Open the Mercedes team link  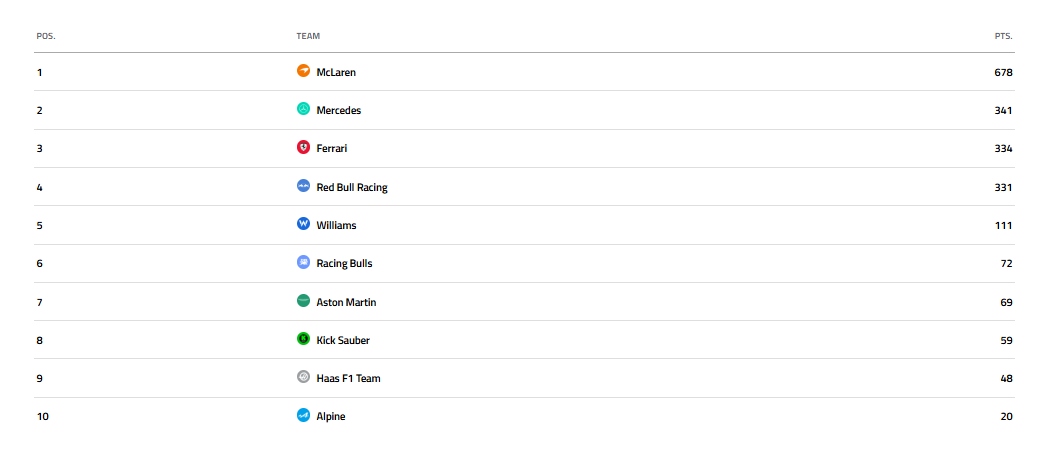[339, 110]
